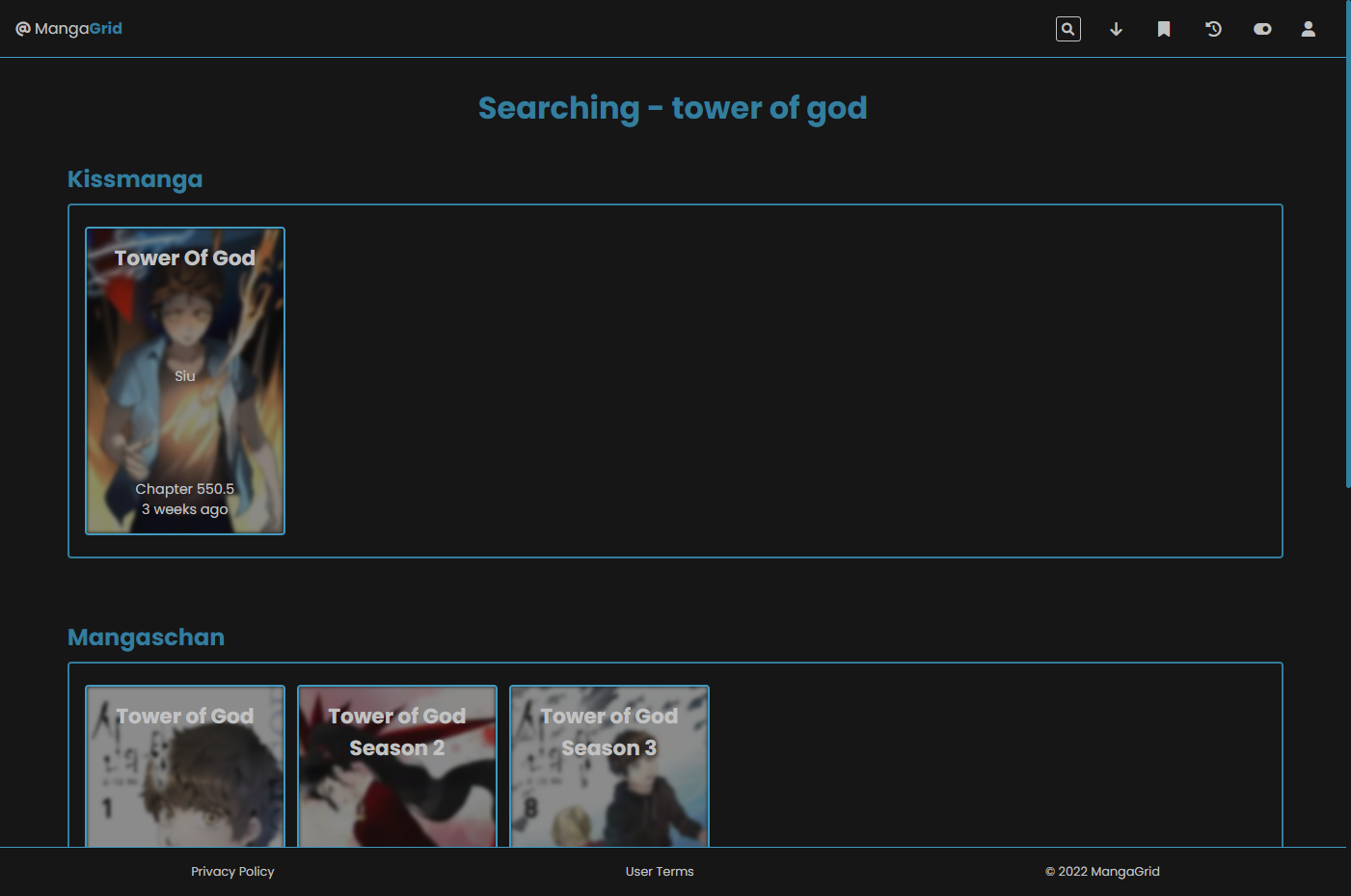Open the User Terms page
The width and height of the screenshot is (1351, 896).
tap(660, 871)
